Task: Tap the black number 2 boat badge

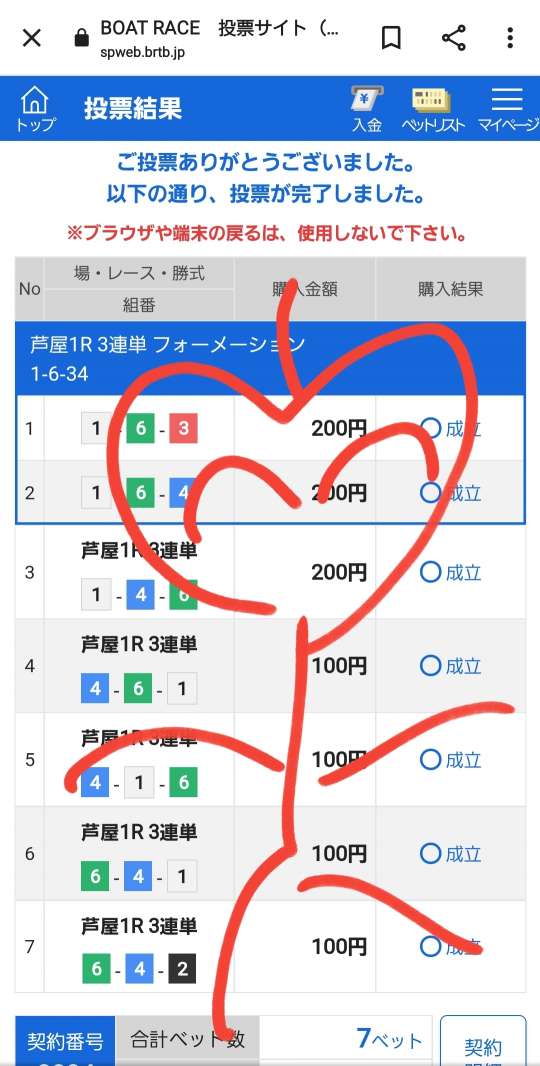Action: pyautogui.click(x=182, y=969)
